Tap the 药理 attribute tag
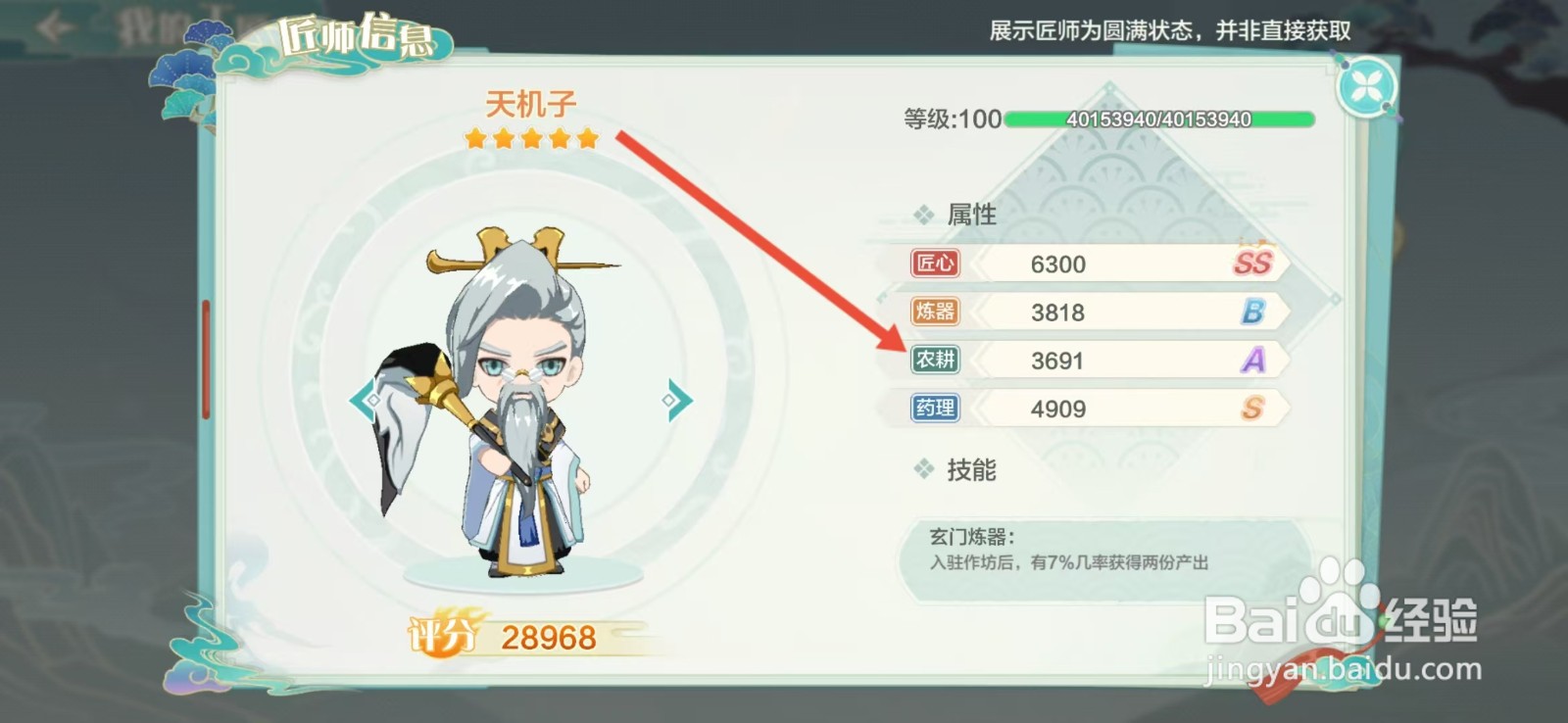Image resolution: width=1568 pixels, height=723 pixels. pos(935,408)
